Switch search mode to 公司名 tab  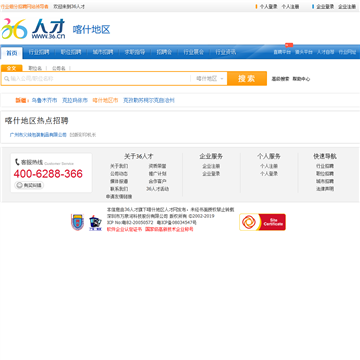click(59, 68)
